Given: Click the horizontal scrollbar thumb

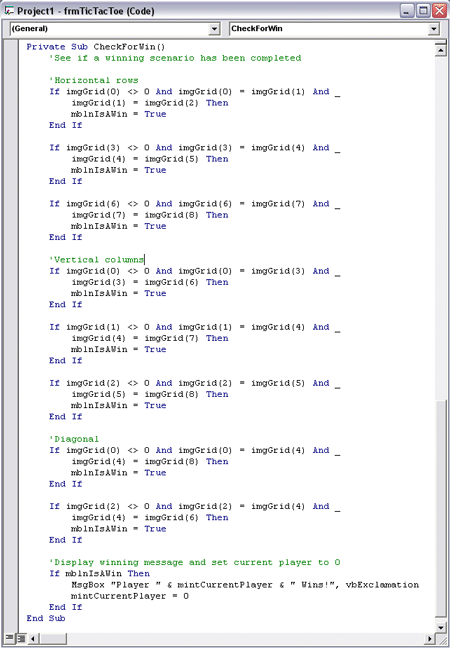Looking at the screenshot, I should click(53, 638).
